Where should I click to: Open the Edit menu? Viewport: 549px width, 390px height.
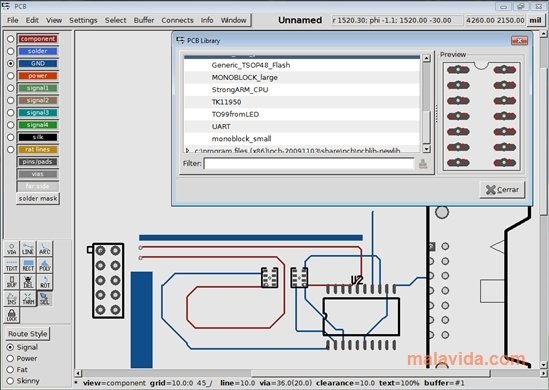(32, 20)
